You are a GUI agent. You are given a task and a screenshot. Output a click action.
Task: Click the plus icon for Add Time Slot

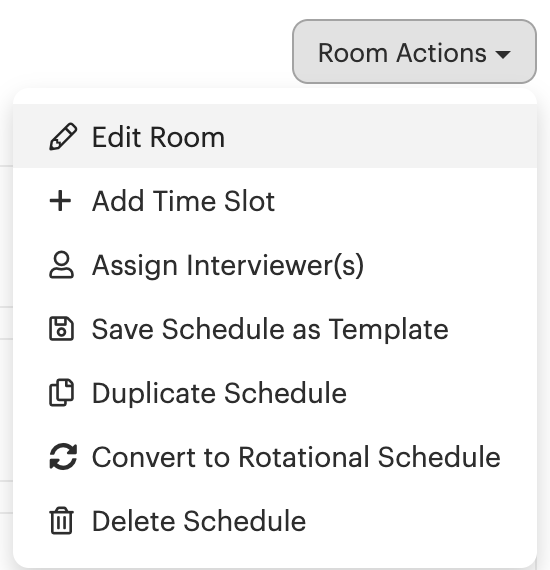(60, 201)
